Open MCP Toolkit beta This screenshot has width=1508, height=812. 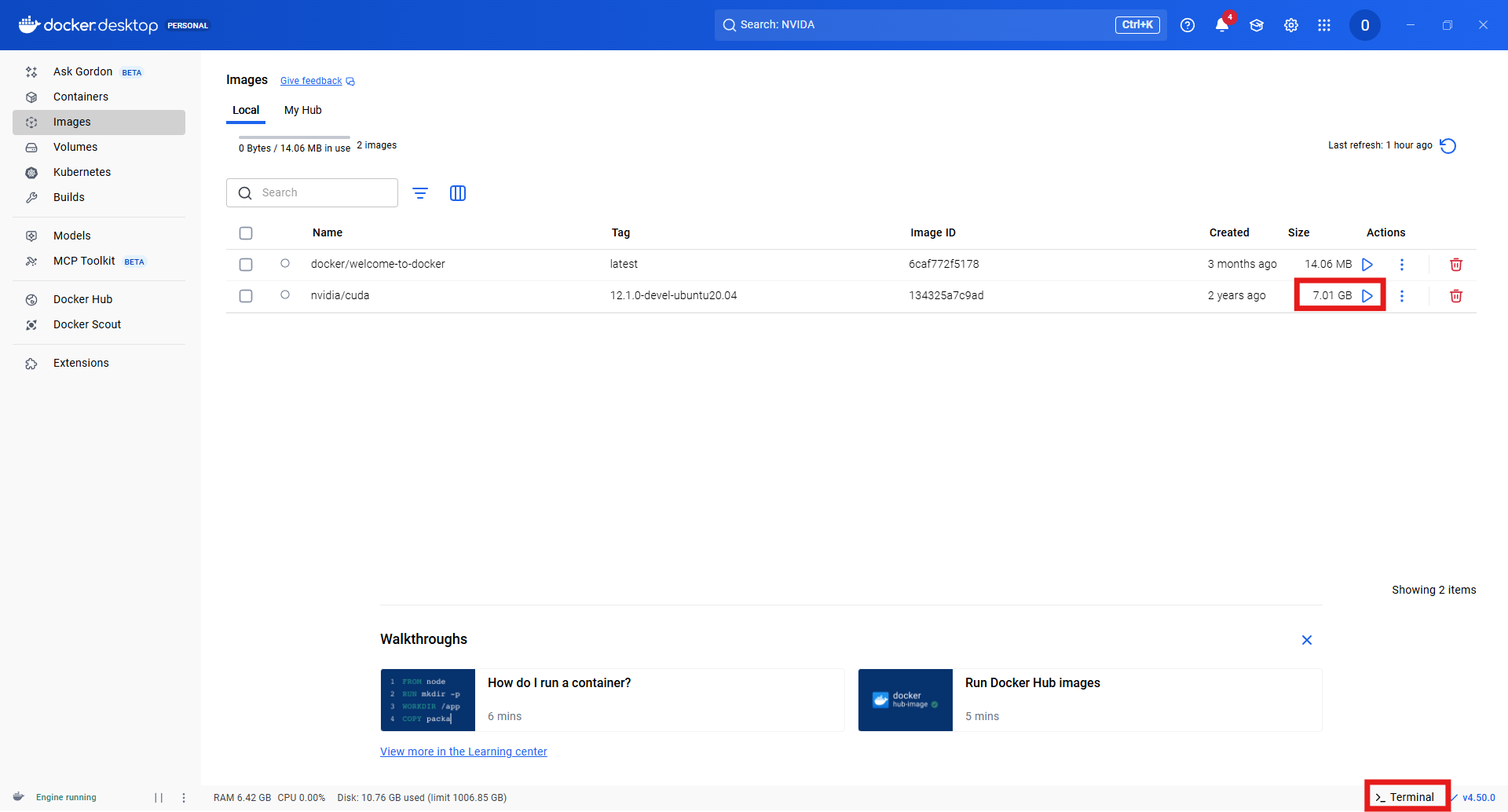tap(99, 261)
